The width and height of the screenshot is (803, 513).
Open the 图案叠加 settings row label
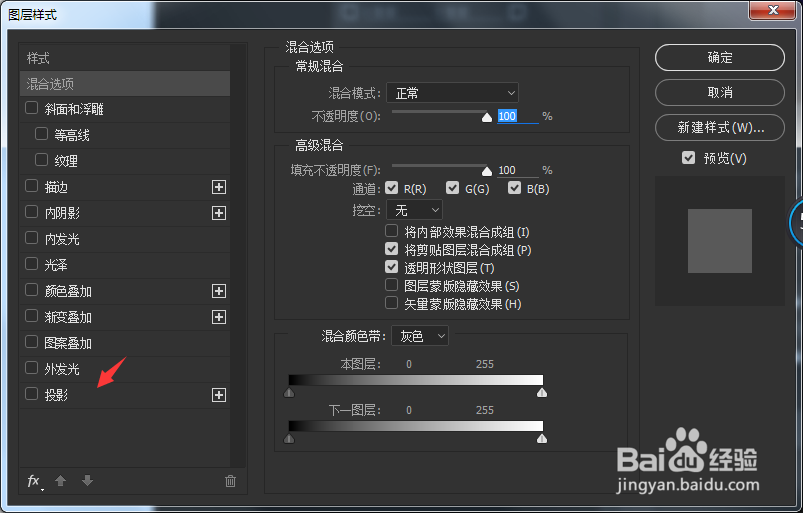(68, 343)
